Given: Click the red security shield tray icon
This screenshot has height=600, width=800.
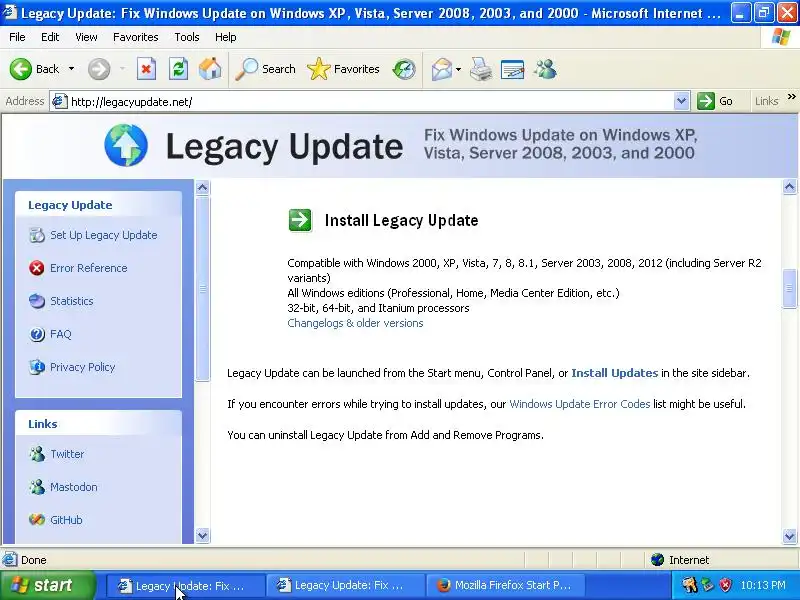Looking at the screenshot, I should click(x=725, y=585).
